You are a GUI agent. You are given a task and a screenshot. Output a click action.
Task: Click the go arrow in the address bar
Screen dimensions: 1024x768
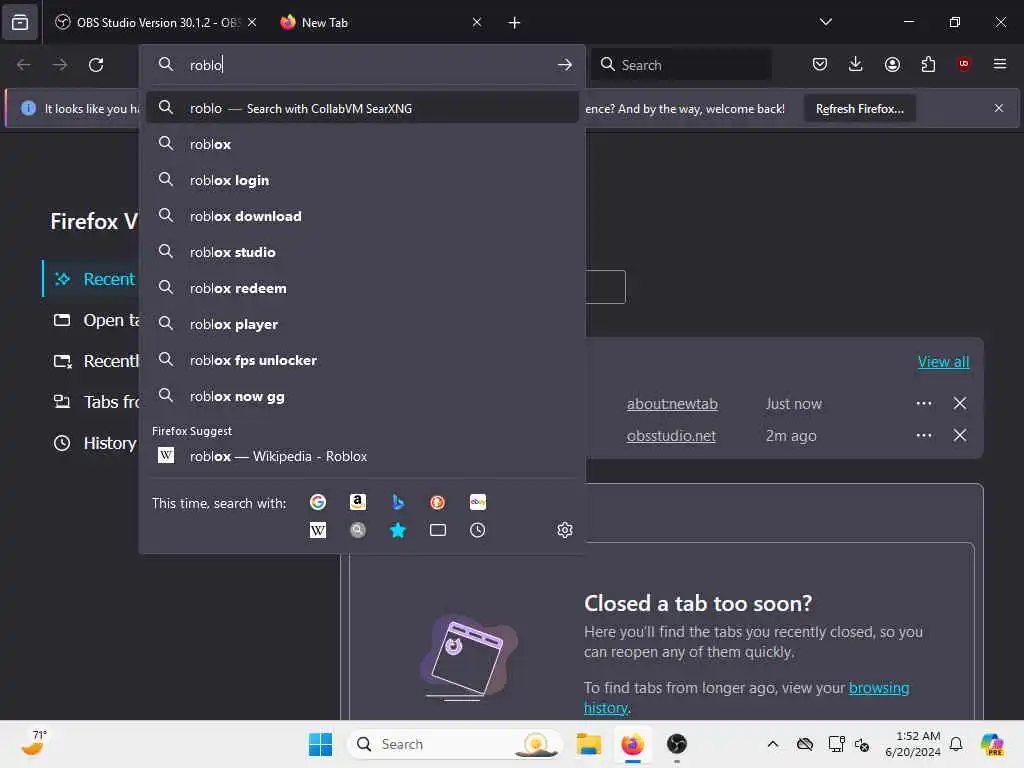(565, 65)
